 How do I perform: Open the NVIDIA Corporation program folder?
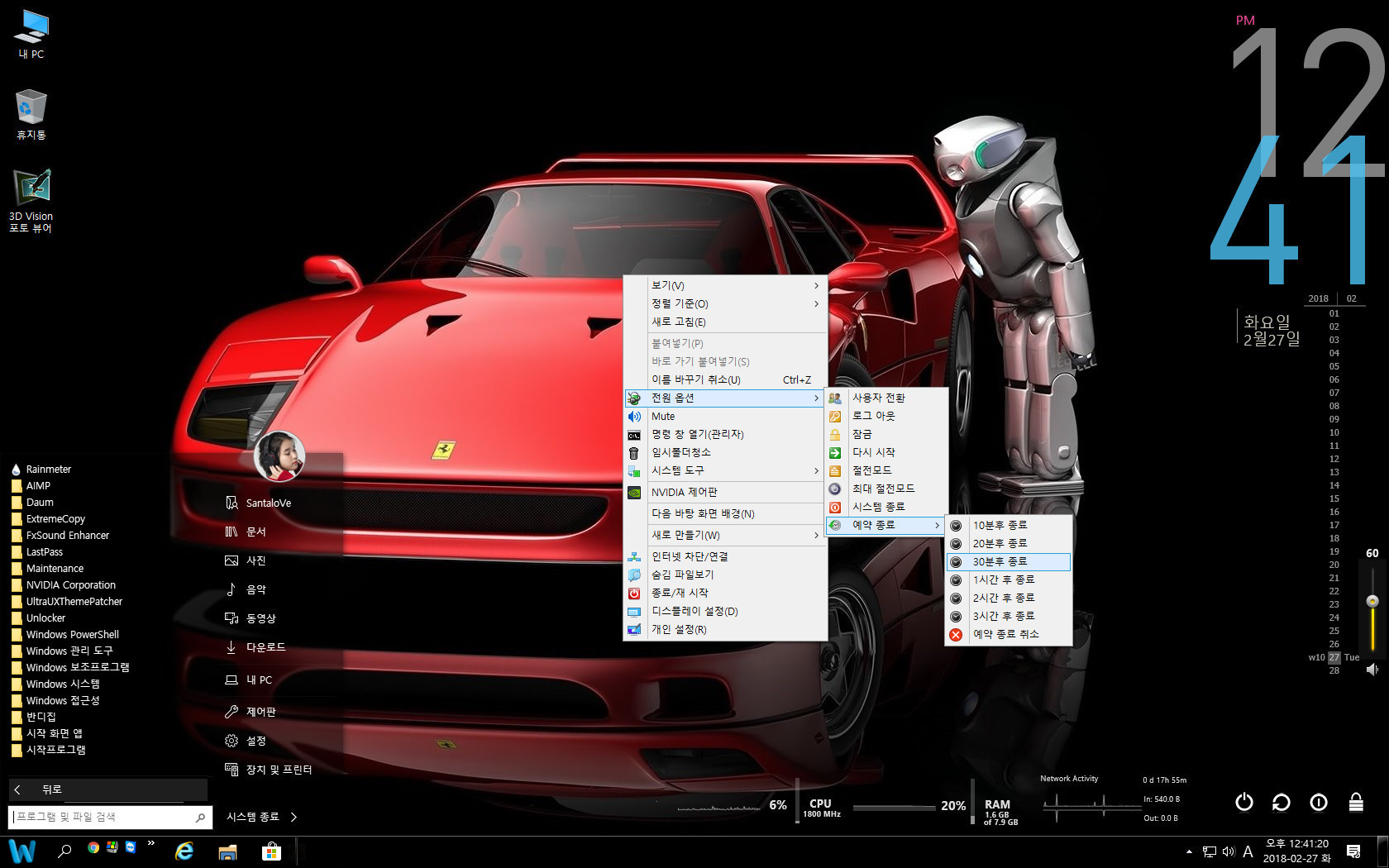pyautogui.click(x=64, y=584)
